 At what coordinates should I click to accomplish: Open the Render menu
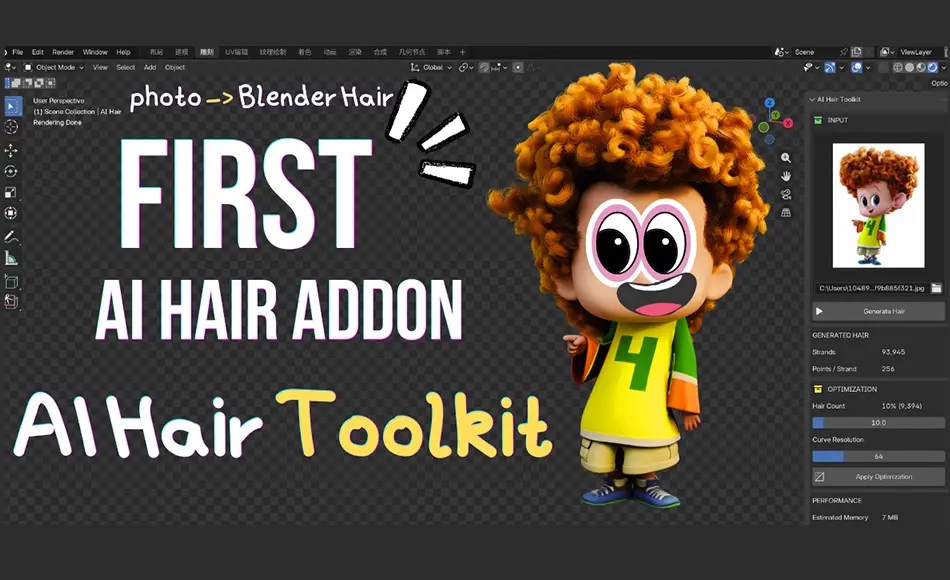pos(63,52)
